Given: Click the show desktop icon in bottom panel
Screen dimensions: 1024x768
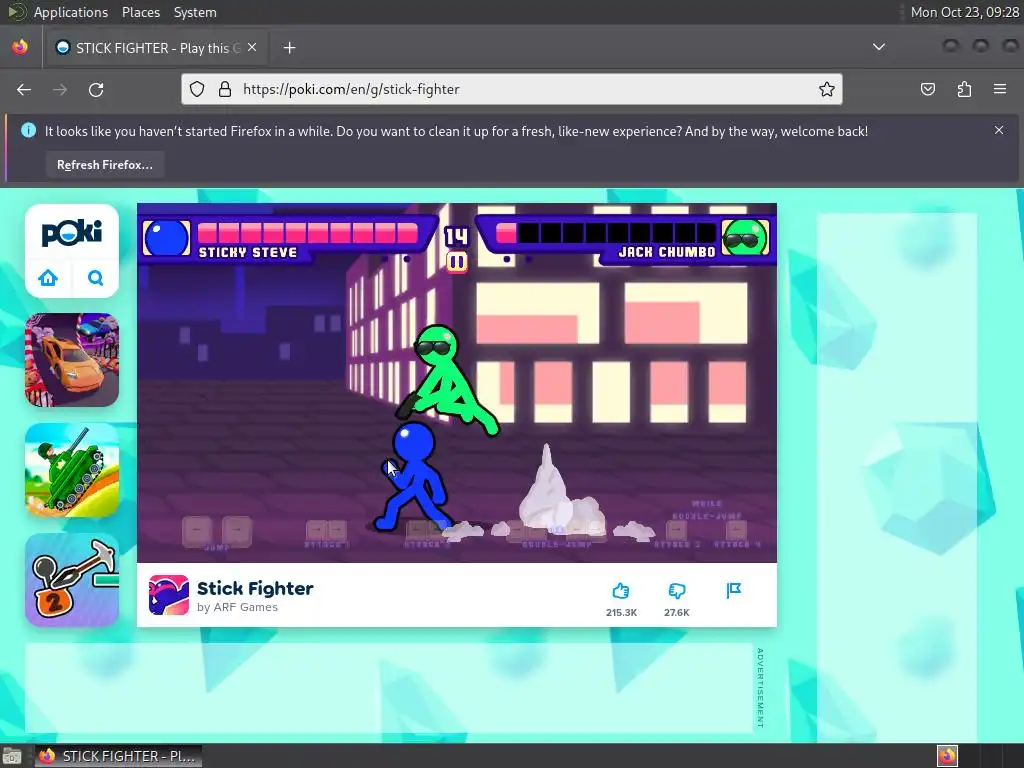Looking at the screenshot, I should [12, 756].
